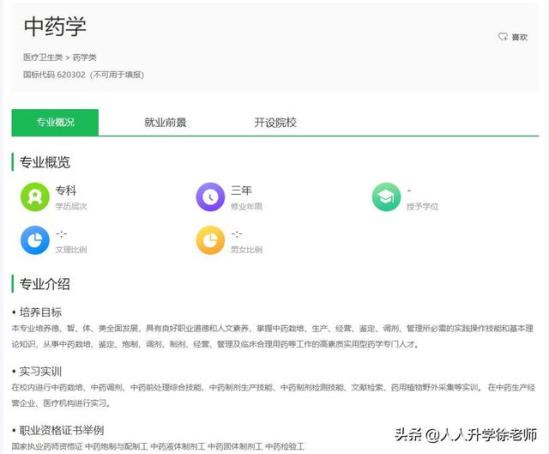The image size is (549, 454).
Task: Click the 专业概览 section heading
Action: 45,162
